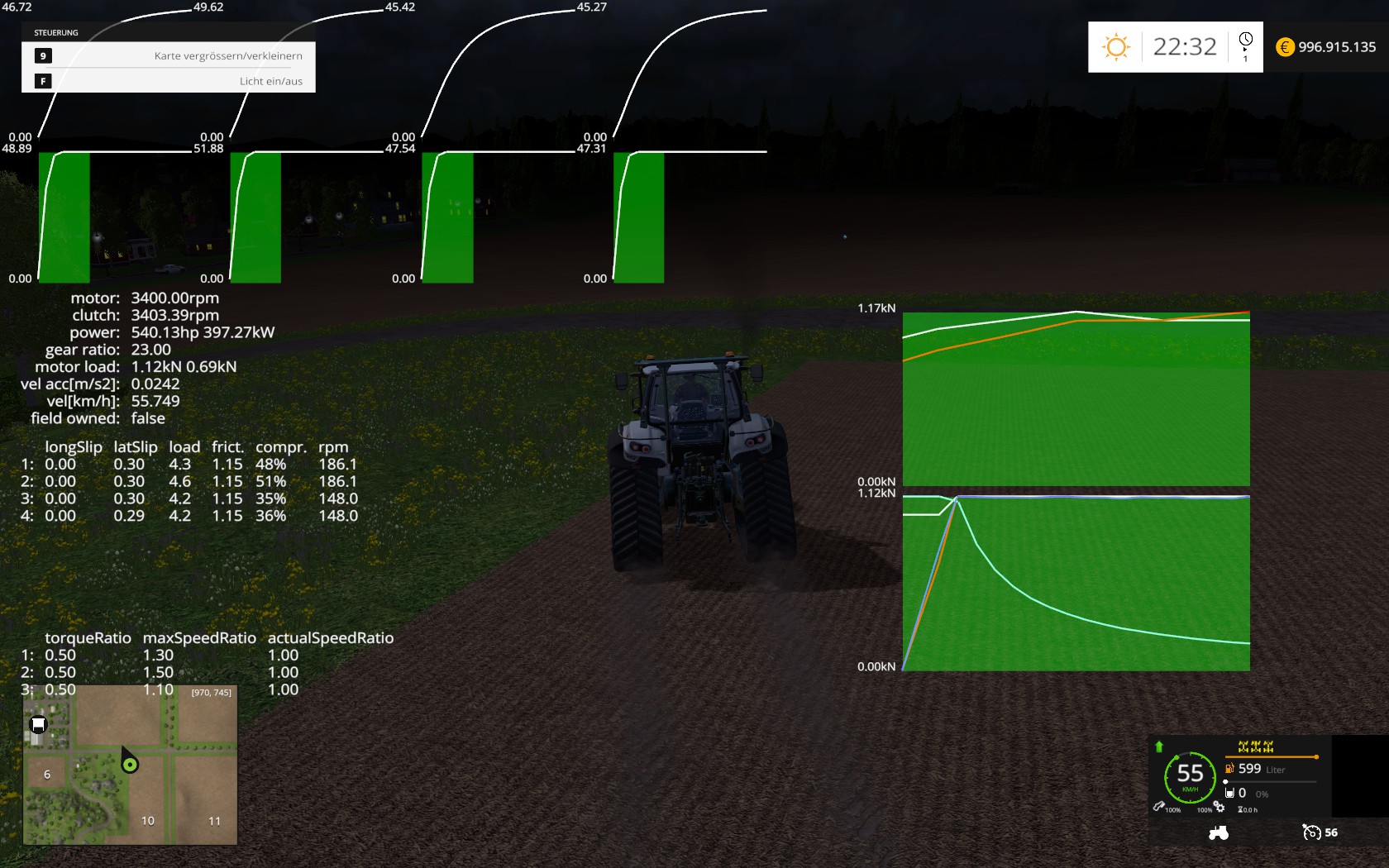Click field number 11 on minimap
The height and width of the screenshot is (868, 1389).
click(x=214, y=821)
